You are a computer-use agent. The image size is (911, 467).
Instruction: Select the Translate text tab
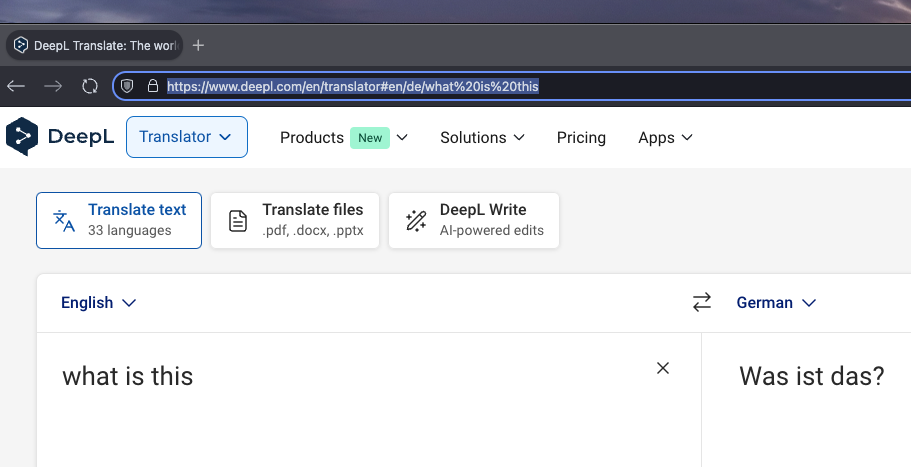(119, 220)
